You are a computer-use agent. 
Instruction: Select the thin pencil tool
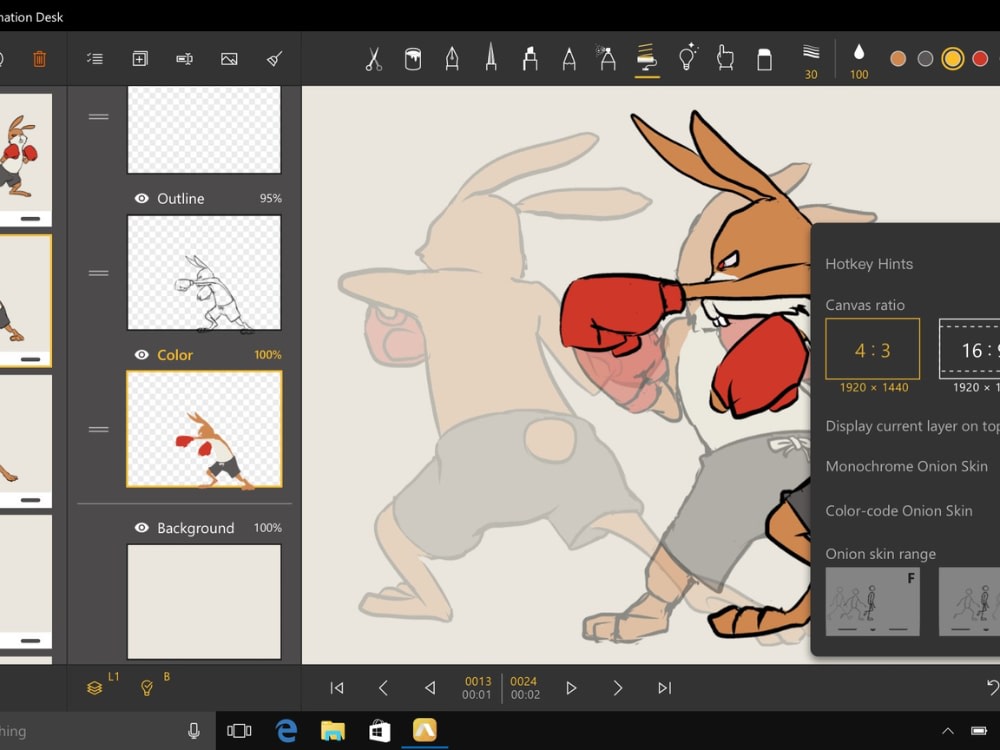coord(491,57)
